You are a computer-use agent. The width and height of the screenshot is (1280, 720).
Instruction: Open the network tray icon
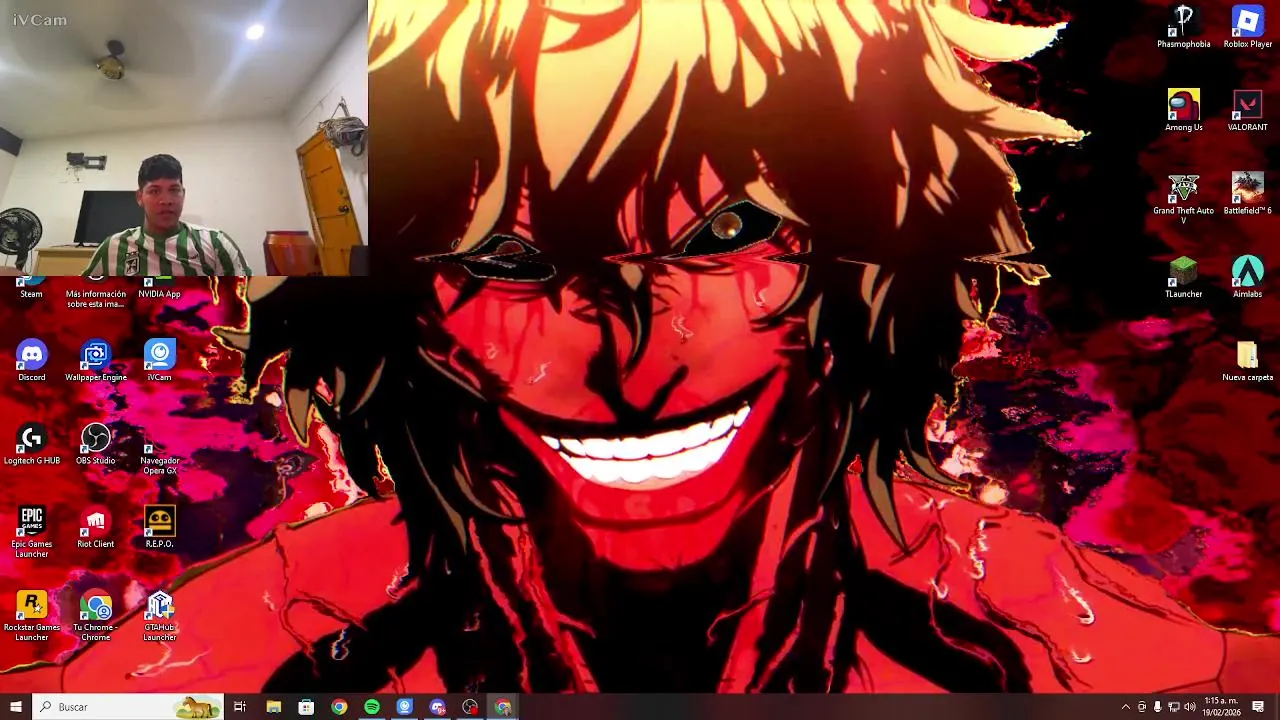coord(1174,707)
